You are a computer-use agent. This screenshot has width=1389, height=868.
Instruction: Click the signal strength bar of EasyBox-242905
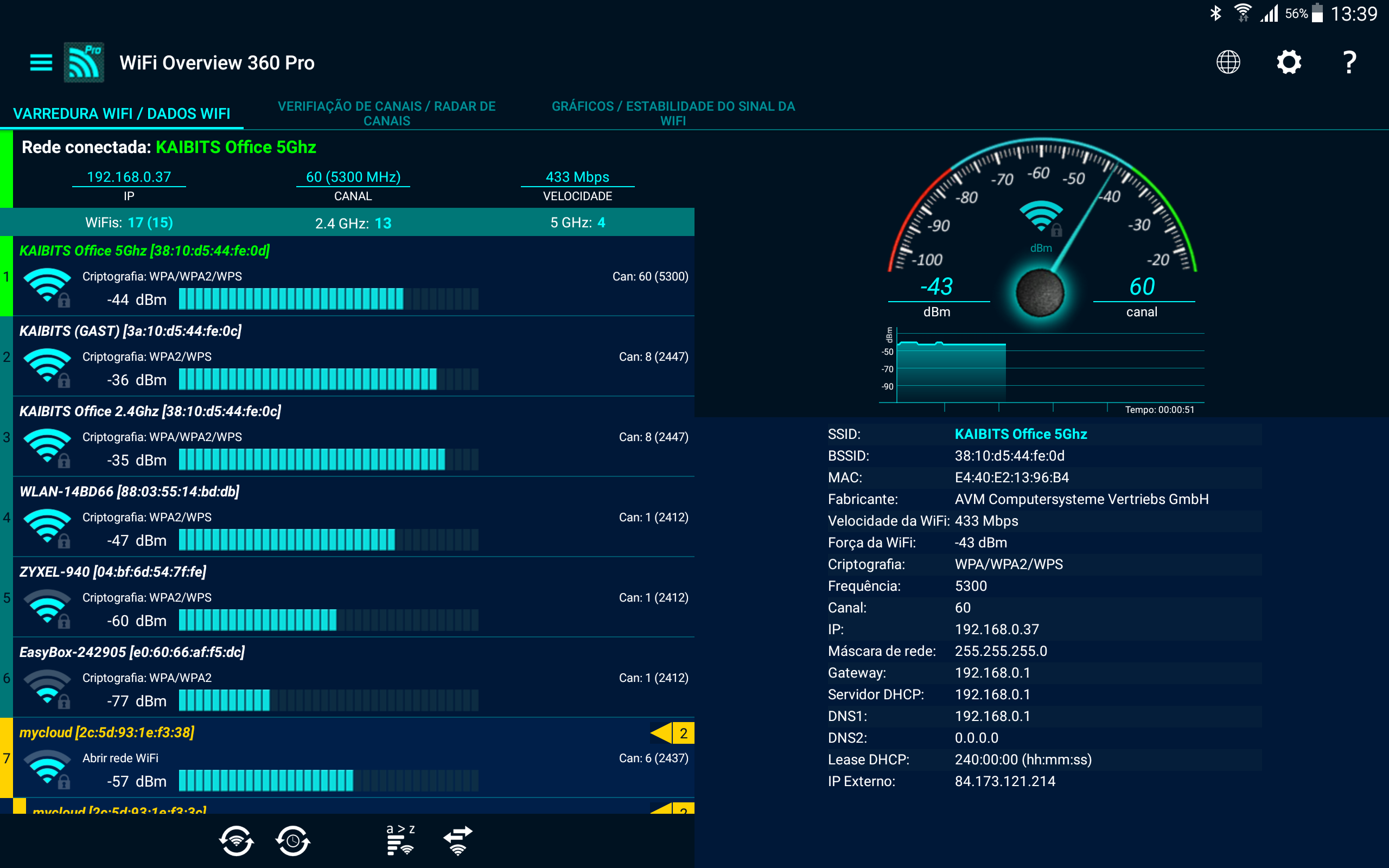point(328,700)
